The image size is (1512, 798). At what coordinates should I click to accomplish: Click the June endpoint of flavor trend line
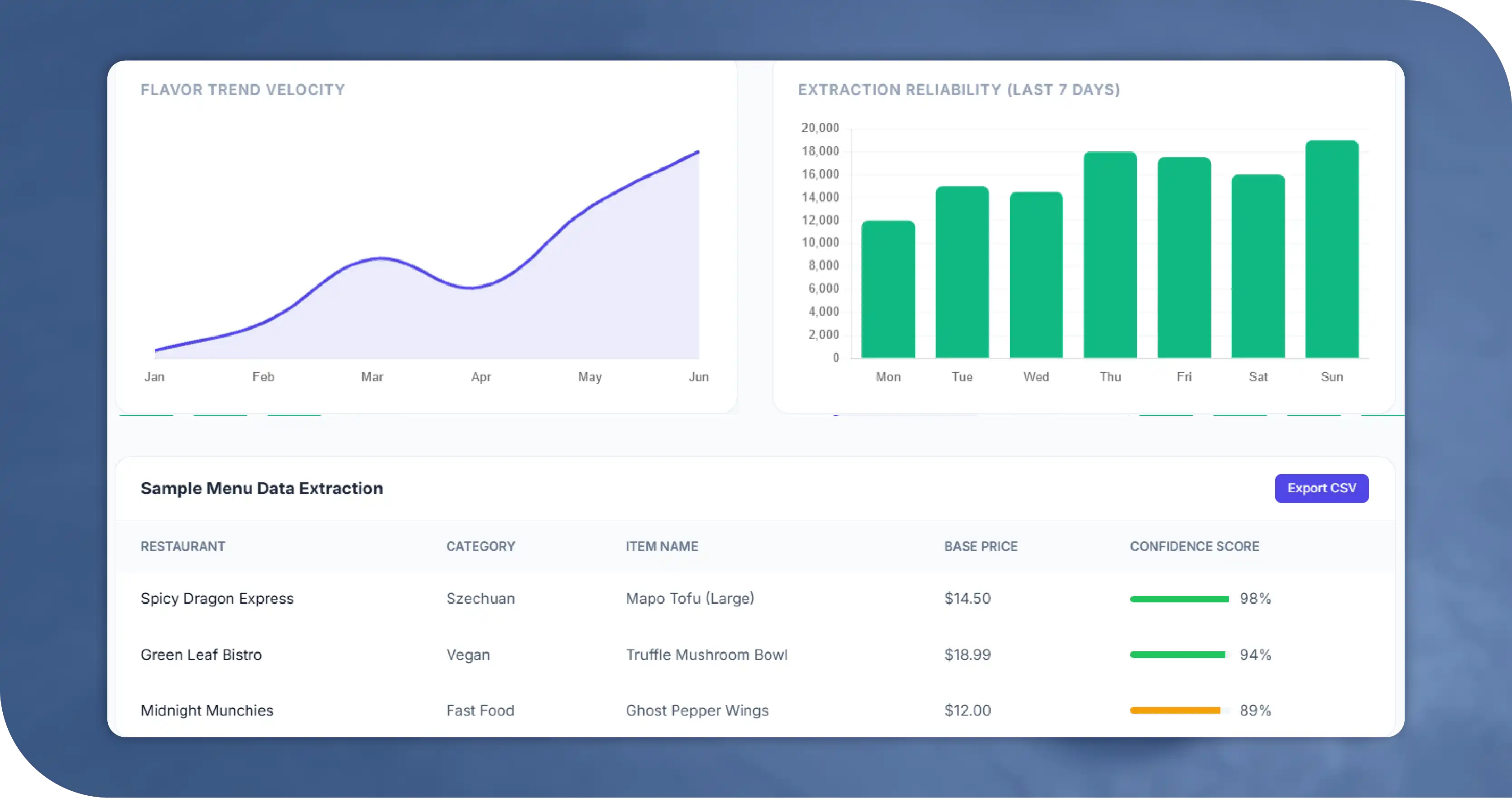point(698,152)
